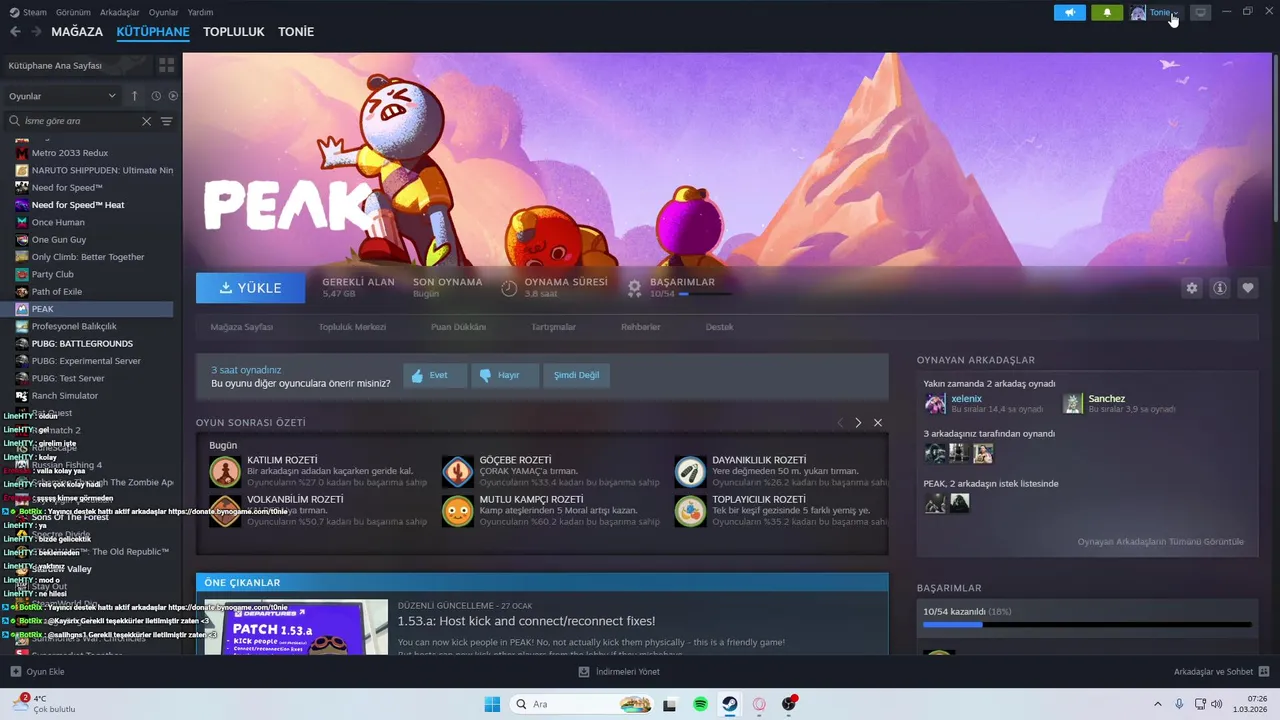Open the TOPLAYICILIK ROZETİ achievement icon
Image resolution: width=1280 pixels, height=720 pixels.
[x=690, y=511]
